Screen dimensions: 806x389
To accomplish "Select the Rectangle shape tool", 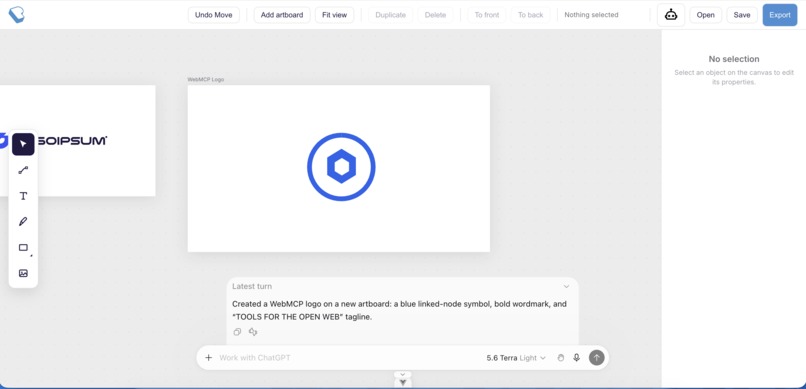I will pos(23,247).
